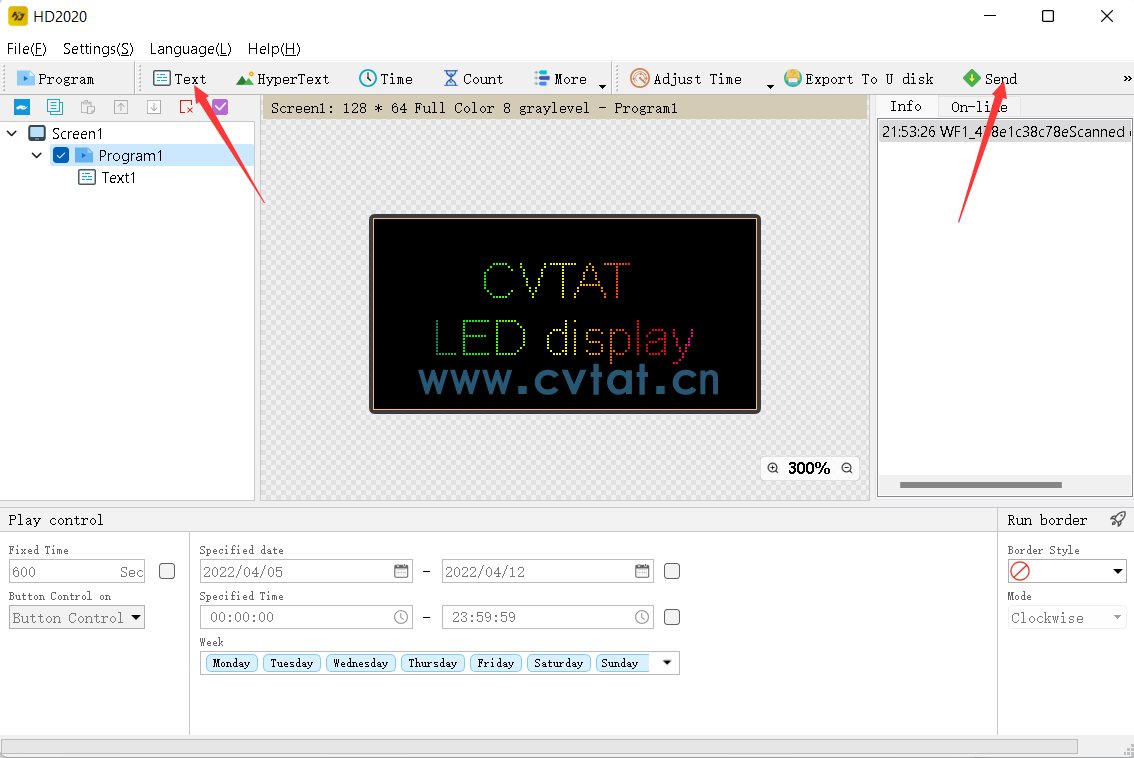Send the program to the screen
This screenshot has width=1134, height=758.
(991, 79)
